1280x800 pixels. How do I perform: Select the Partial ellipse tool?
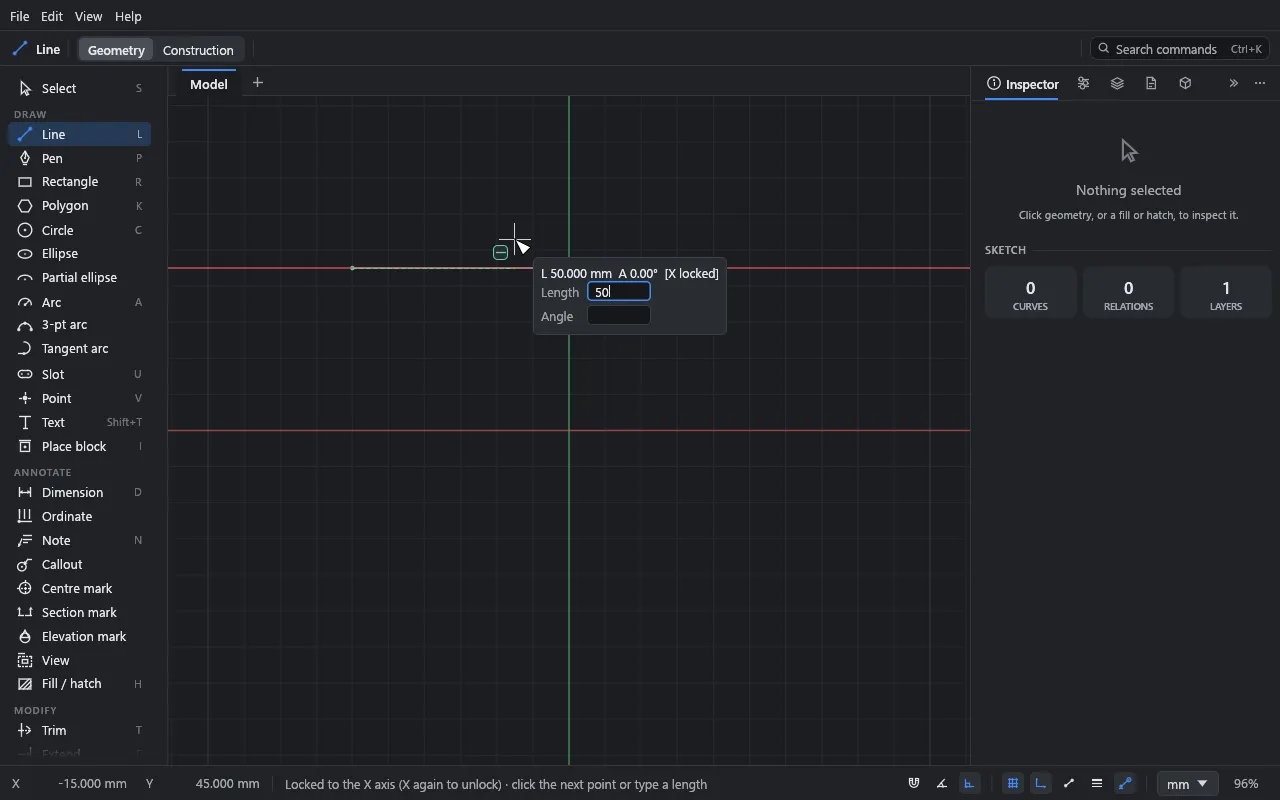coord(80,278)
